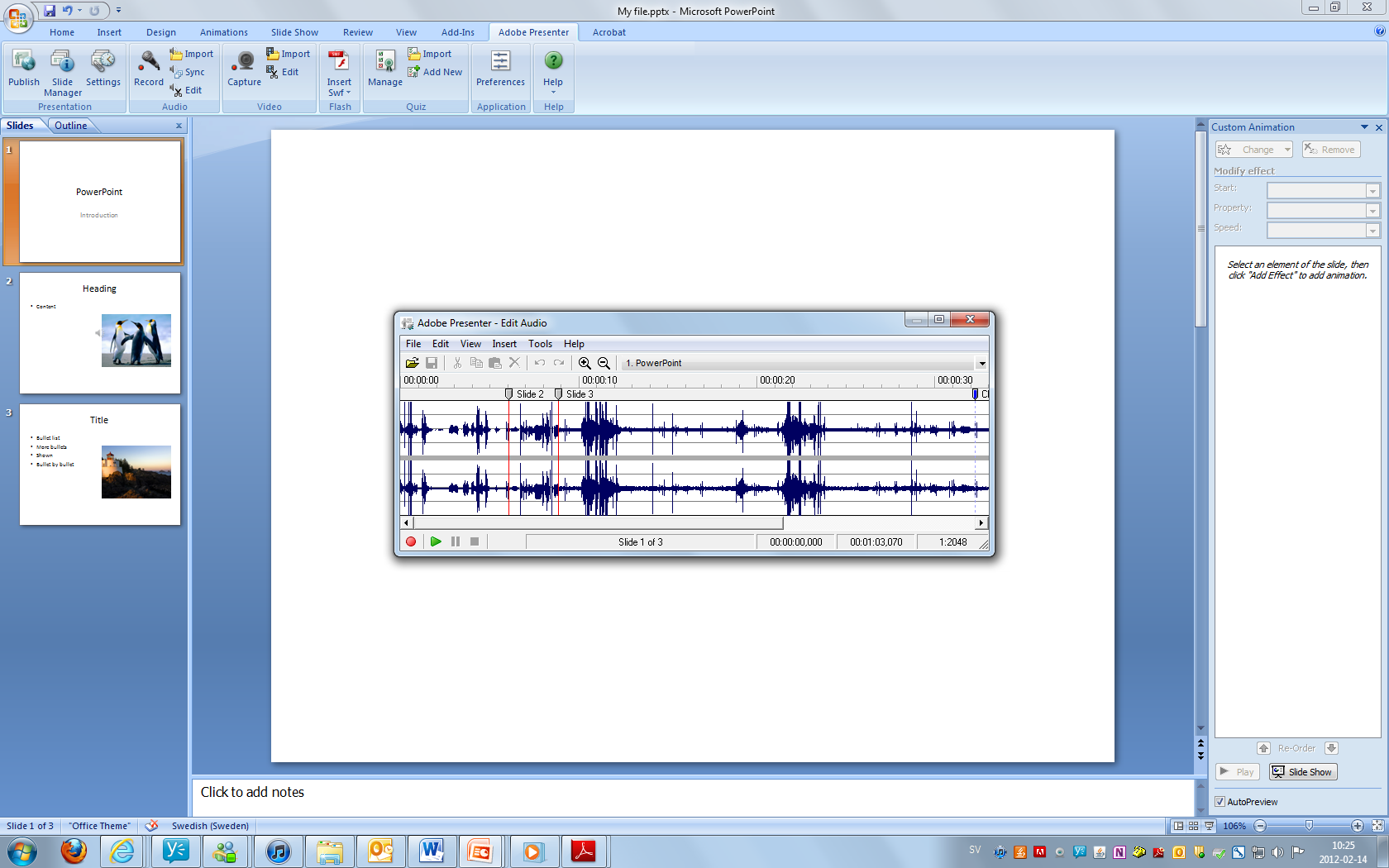The image size is (1389, 868).
Task: Click the zoom slider handle in status bar
Action: [1309, 826]
